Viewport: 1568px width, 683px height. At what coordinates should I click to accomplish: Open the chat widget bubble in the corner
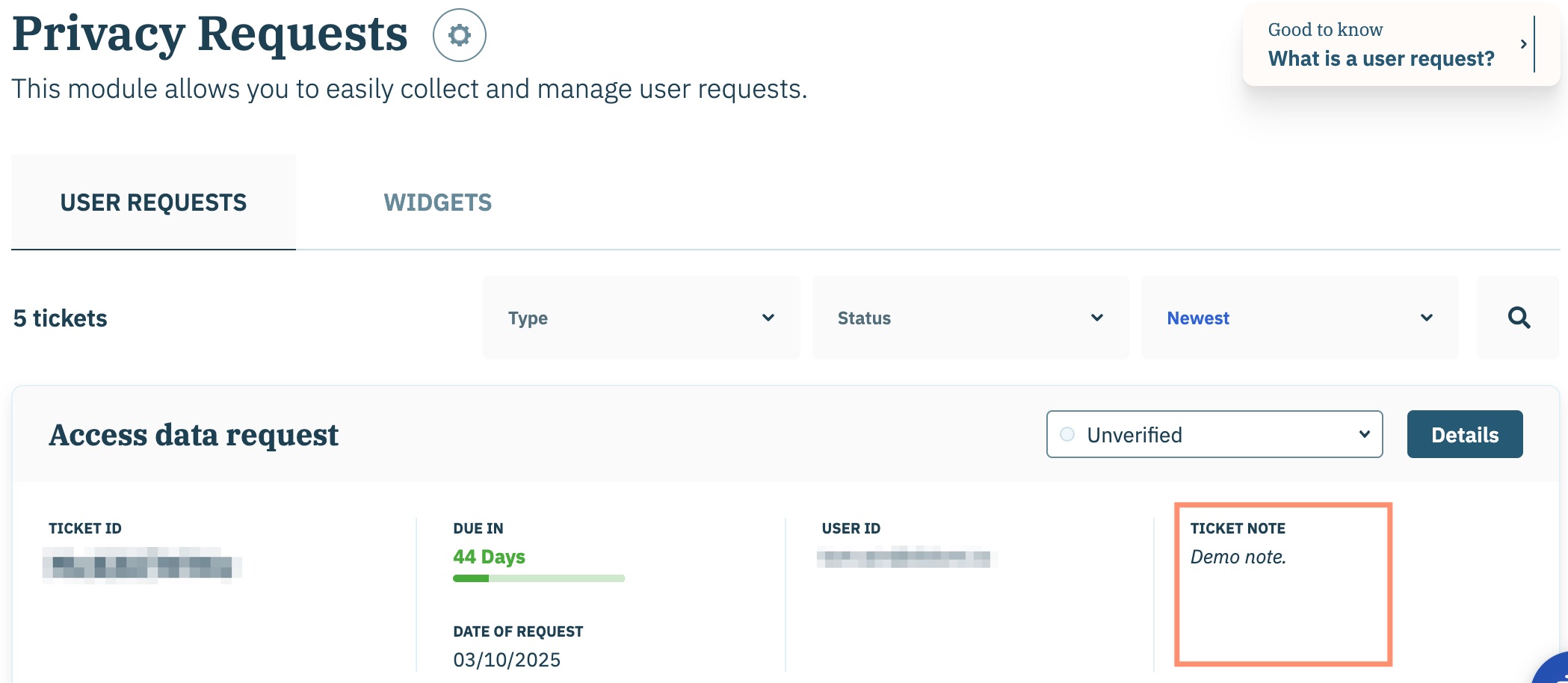(x=1555, y=670)
